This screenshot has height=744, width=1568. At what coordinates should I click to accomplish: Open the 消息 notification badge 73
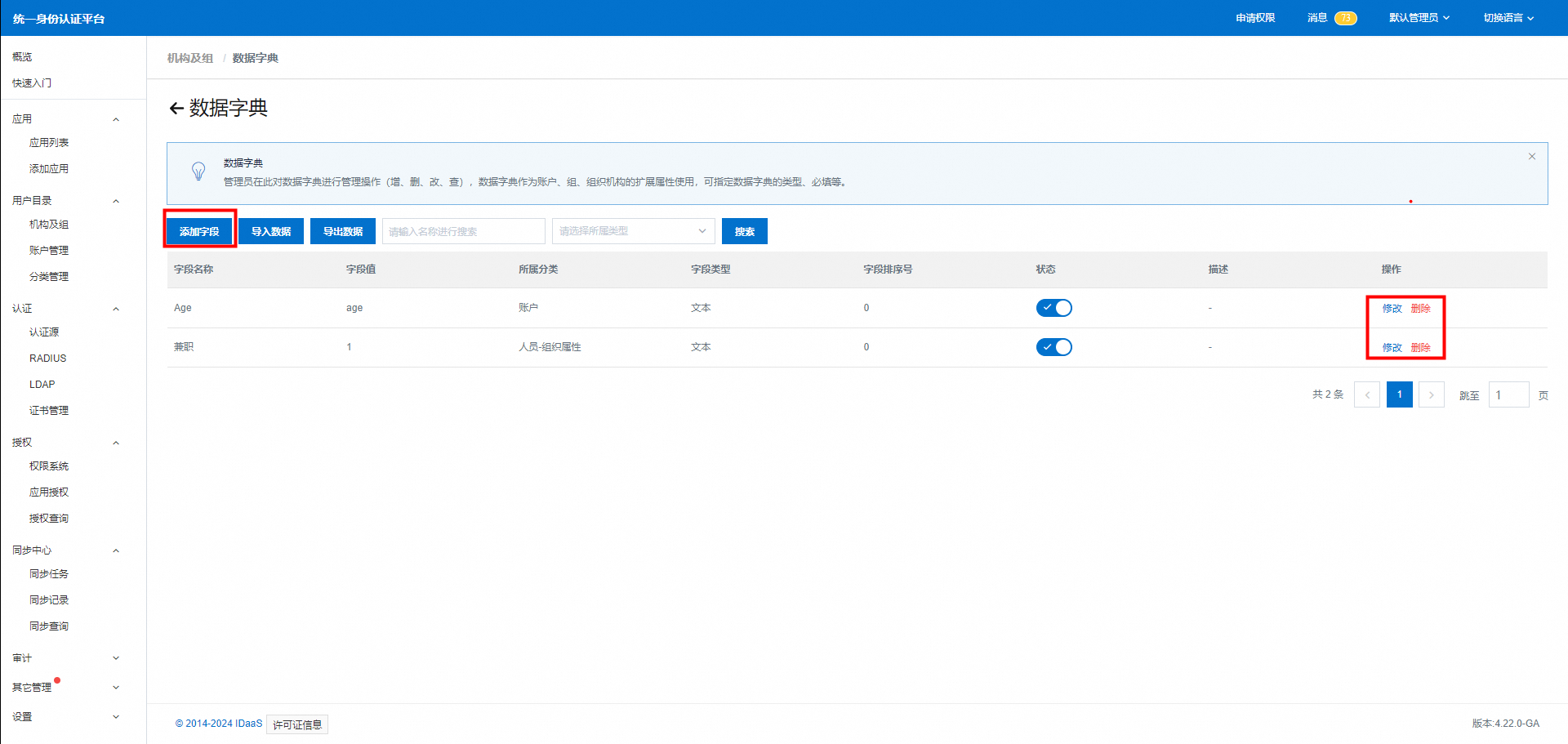[x=1345, y=18]
